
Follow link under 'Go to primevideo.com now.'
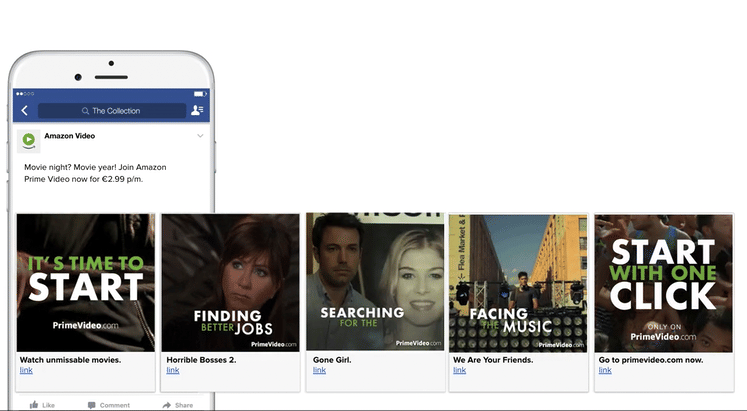(x=605, y=370)
